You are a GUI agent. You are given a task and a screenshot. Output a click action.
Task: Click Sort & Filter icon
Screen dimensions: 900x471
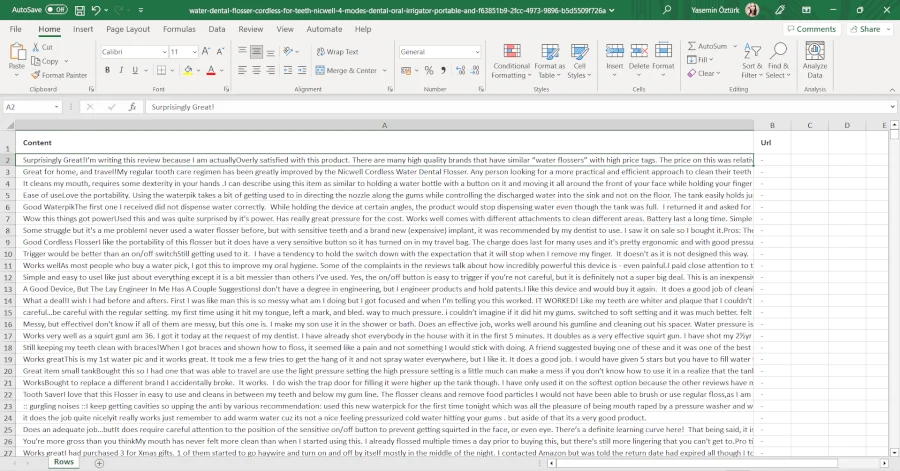click(751, 52)
